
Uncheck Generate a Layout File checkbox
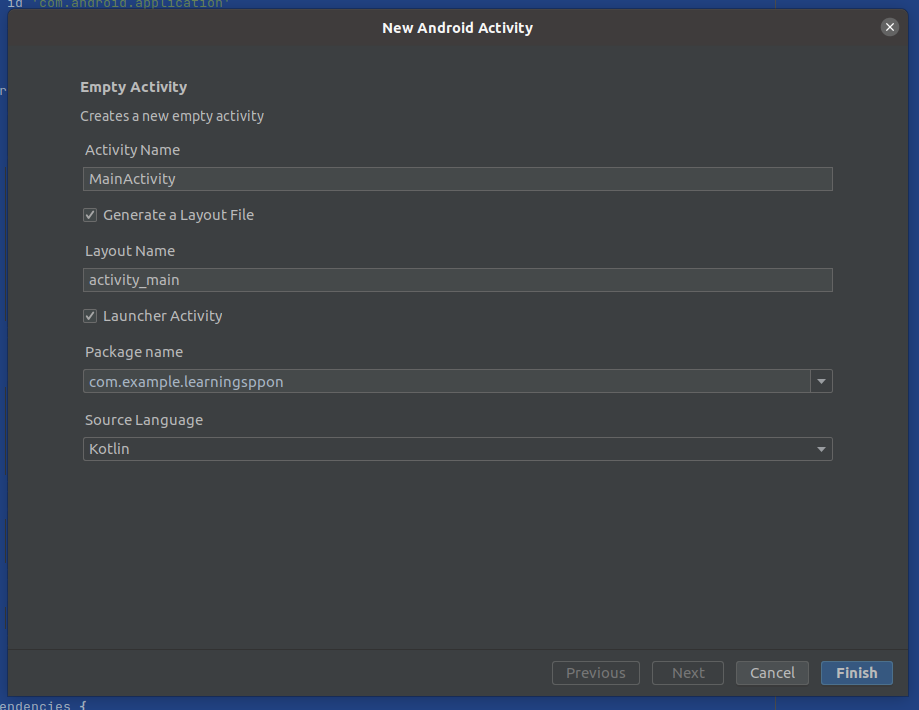90,215
